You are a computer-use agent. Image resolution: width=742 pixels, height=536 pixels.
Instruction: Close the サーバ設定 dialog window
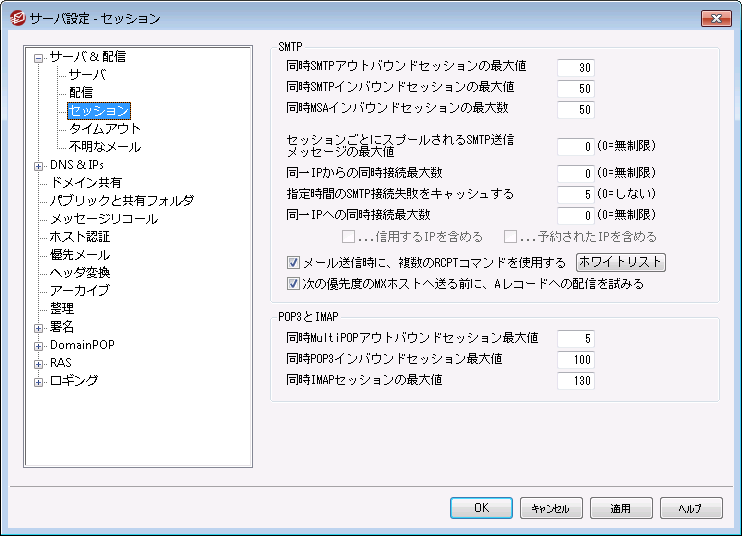(715, 18)
